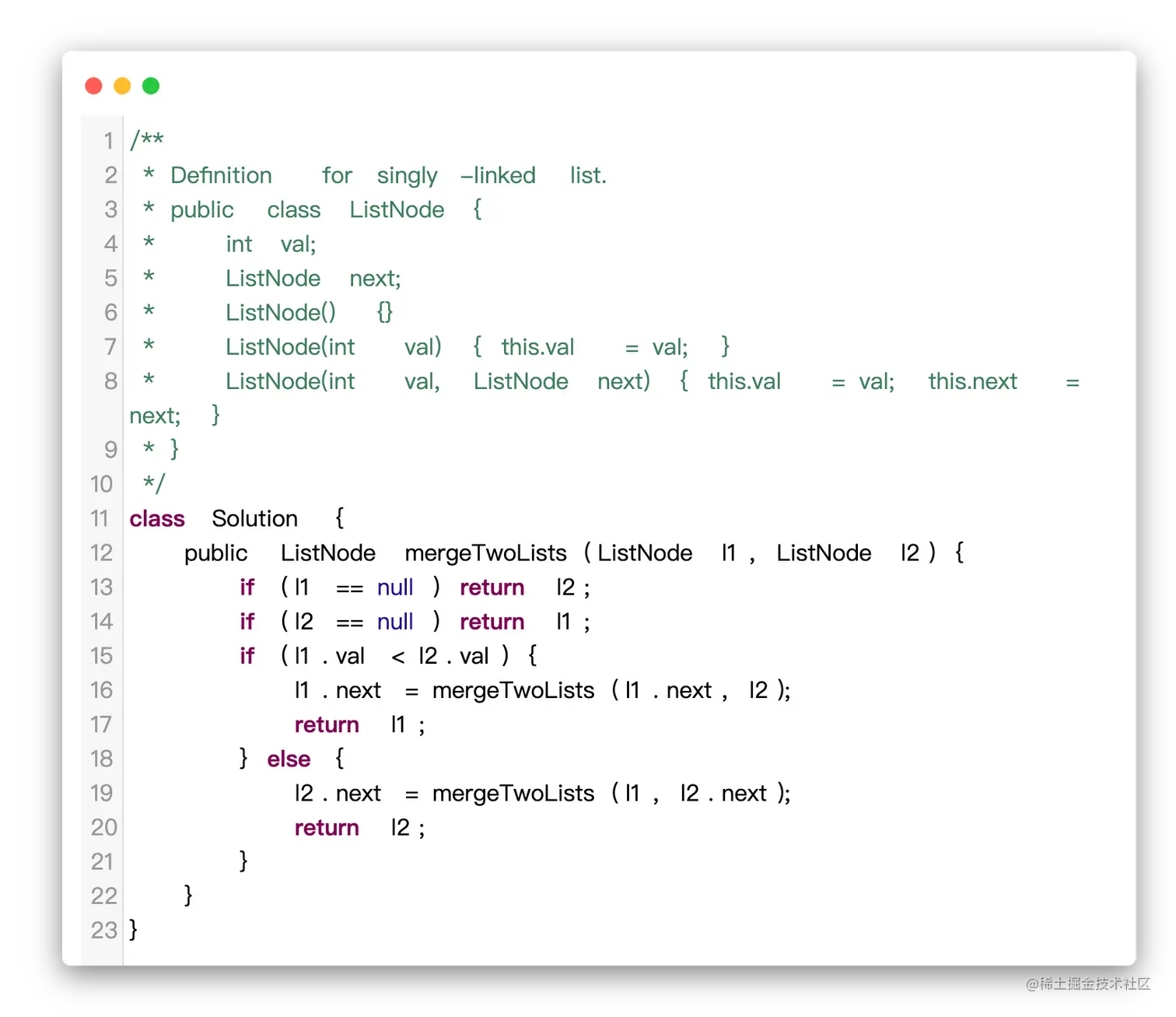Click the class keyword on line 11

(x=157, y=518)
